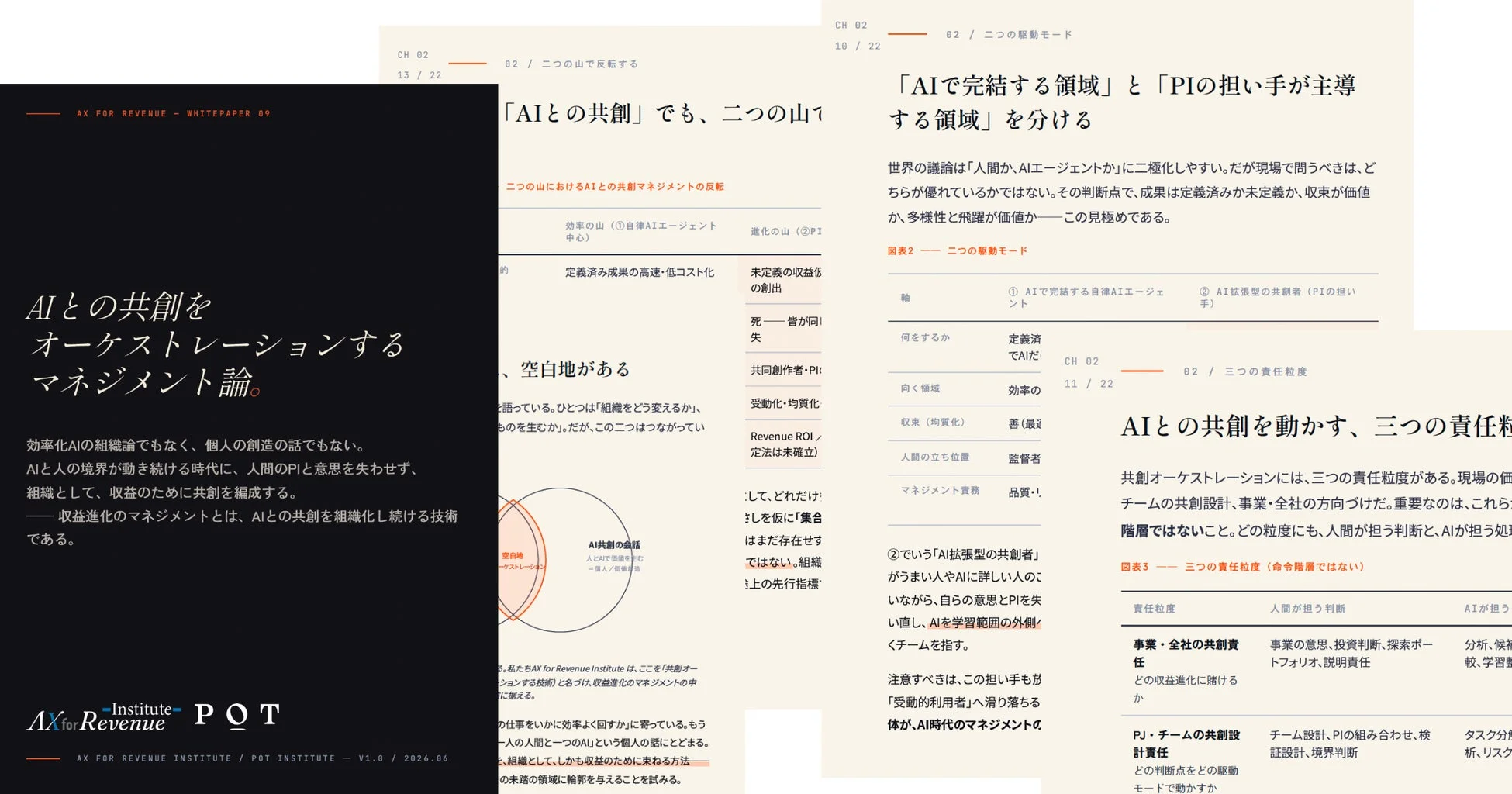
Task: Click section label '02 / 三つの責任粒度'
Action: [1245, 371]
